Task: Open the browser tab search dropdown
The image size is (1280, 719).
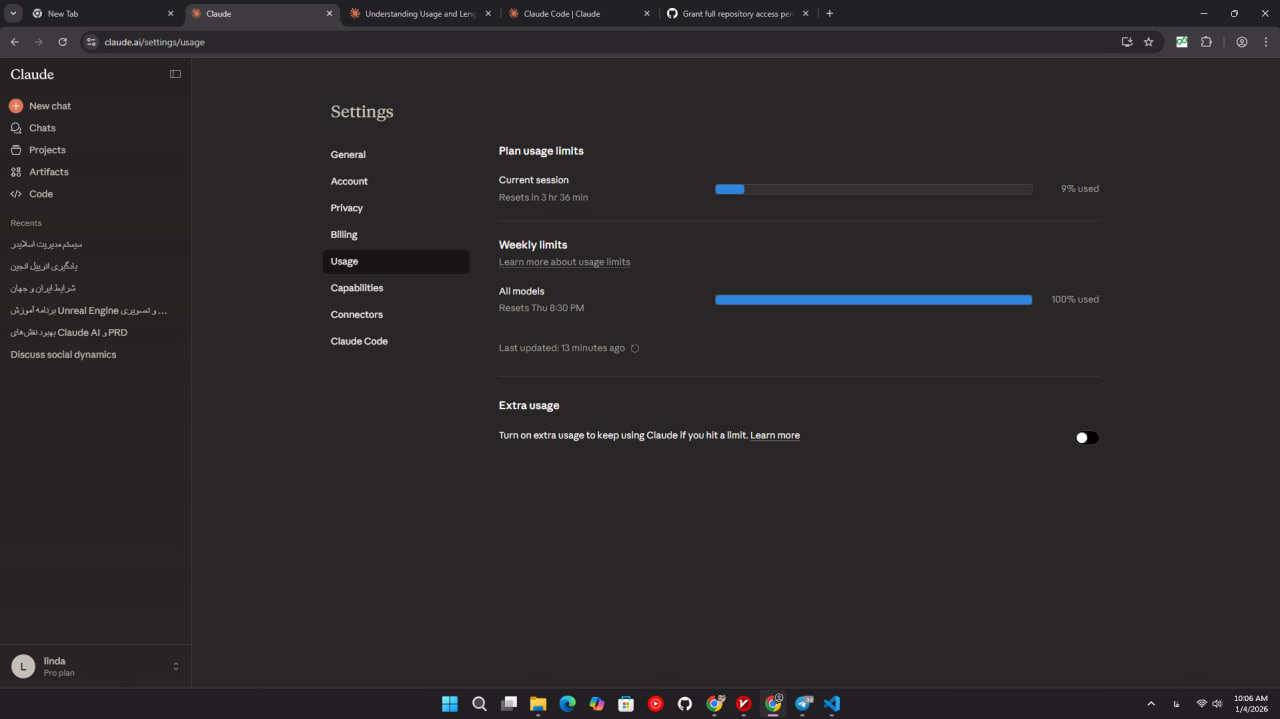Action: coord(14,13)
